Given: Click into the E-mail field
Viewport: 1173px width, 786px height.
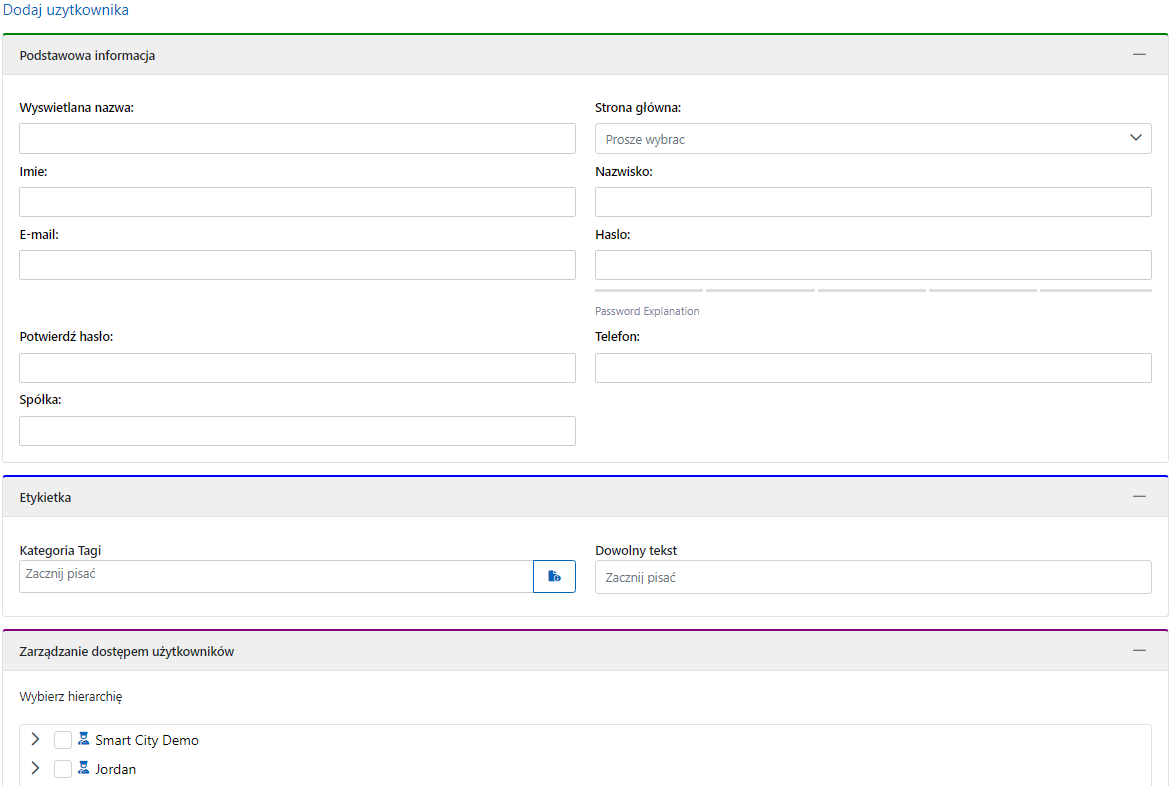Looking at the screenshot, I should point(297,265).
